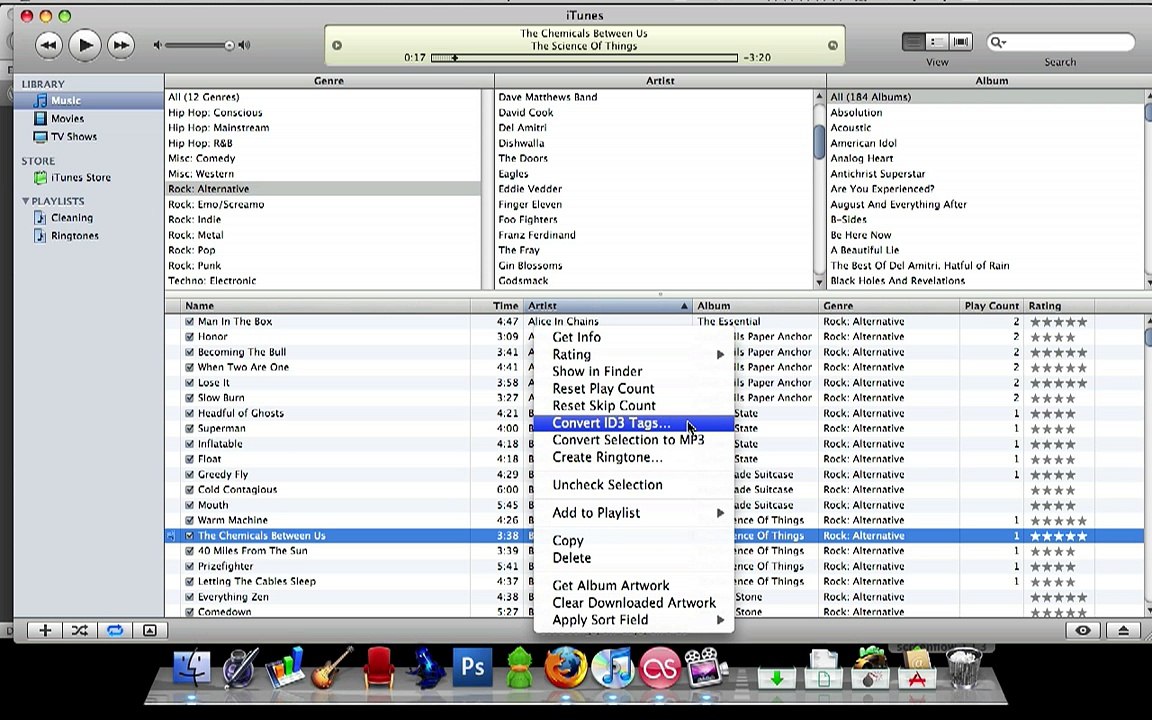Switch to grouped album view
Screen dimensions: 1152x720
(937, 42)
